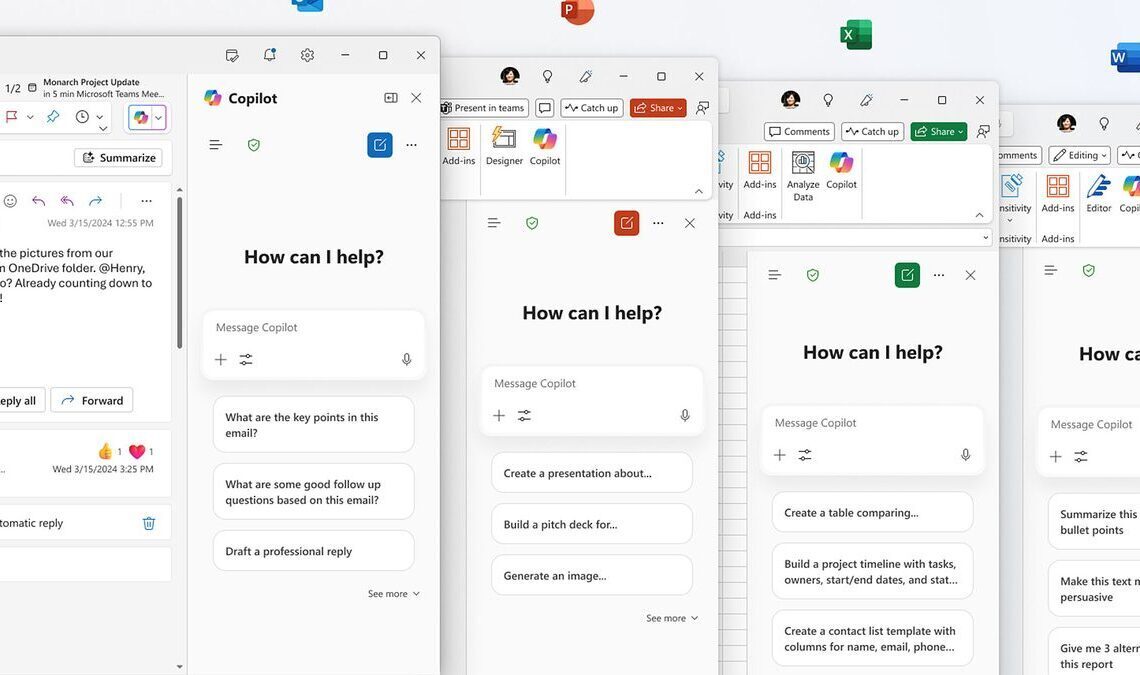This screenshot has height=675, width=1140.
Task: Open Outlook Copilot hamburger menu
Action: click(x=216, y=145)
